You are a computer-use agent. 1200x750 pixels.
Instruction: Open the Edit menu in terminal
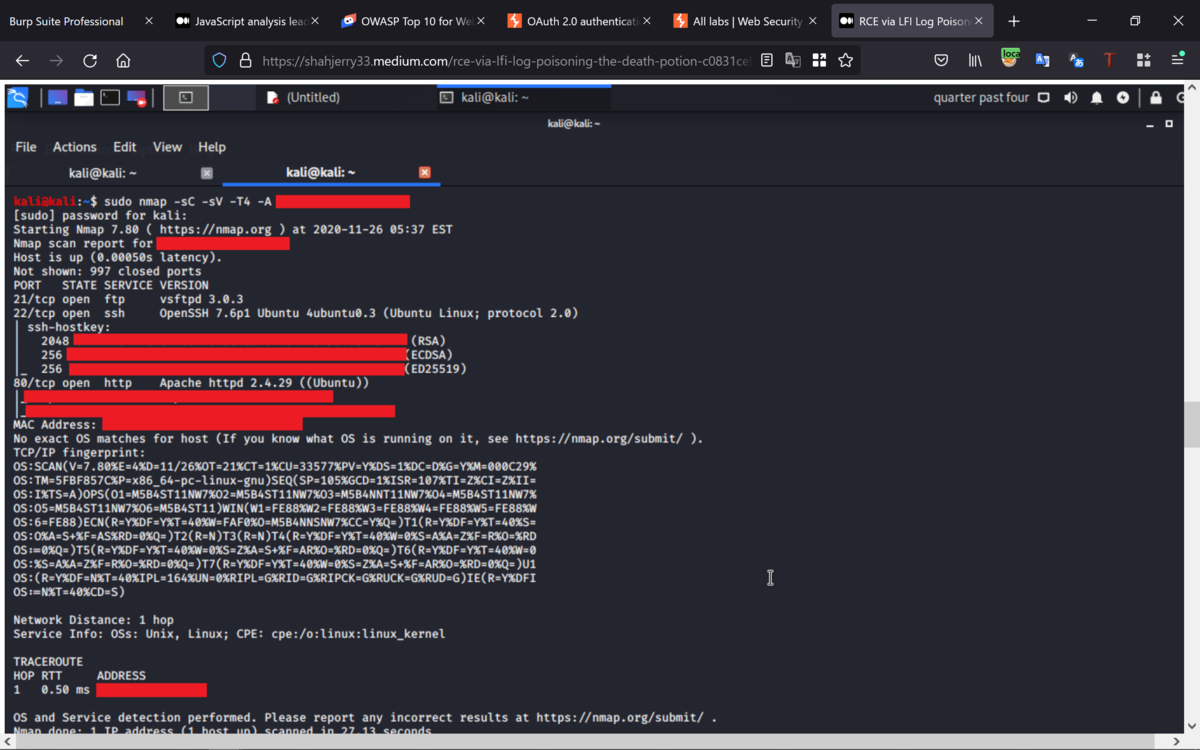(x=125, y=147)
